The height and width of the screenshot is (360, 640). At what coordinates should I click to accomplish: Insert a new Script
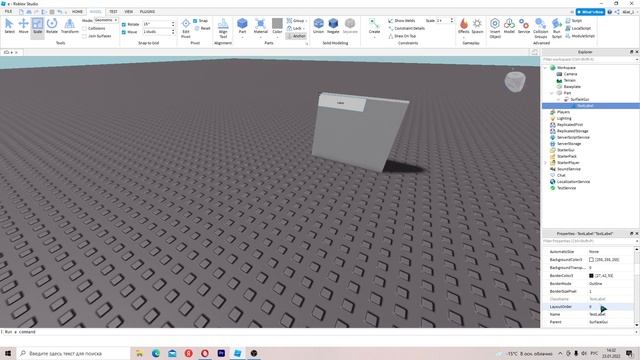point(574,20)
